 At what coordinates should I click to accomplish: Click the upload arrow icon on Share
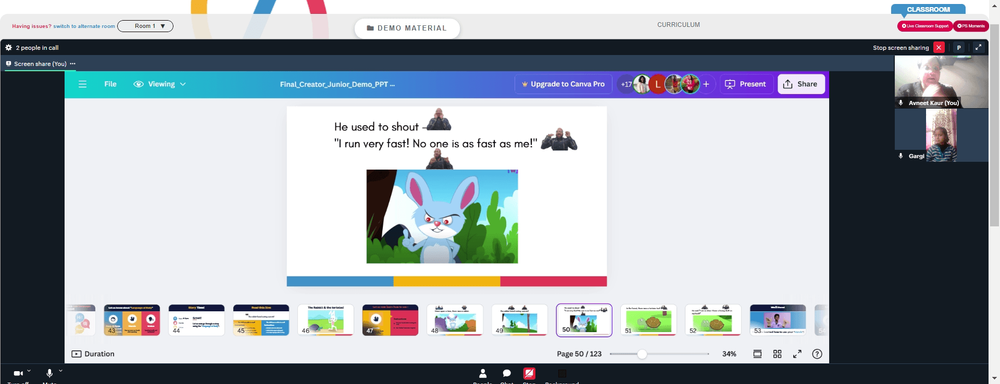(788, 84)
